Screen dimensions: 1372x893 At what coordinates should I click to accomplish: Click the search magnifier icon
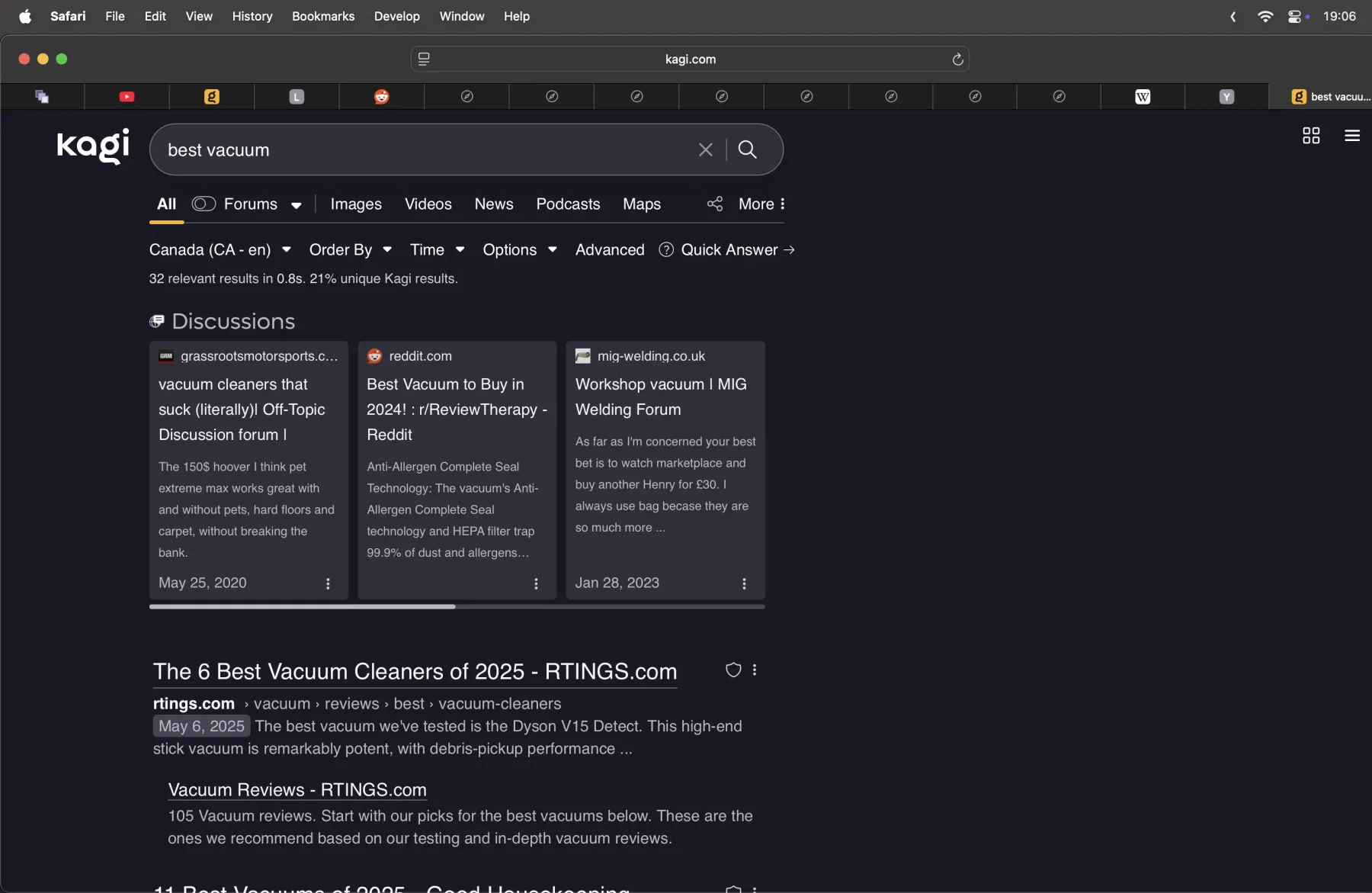[747, 149]
